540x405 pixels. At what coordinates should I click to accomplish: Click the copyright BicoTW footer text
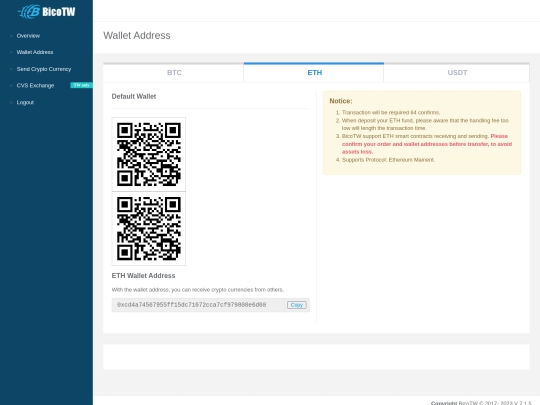click(x=481, y=403)
